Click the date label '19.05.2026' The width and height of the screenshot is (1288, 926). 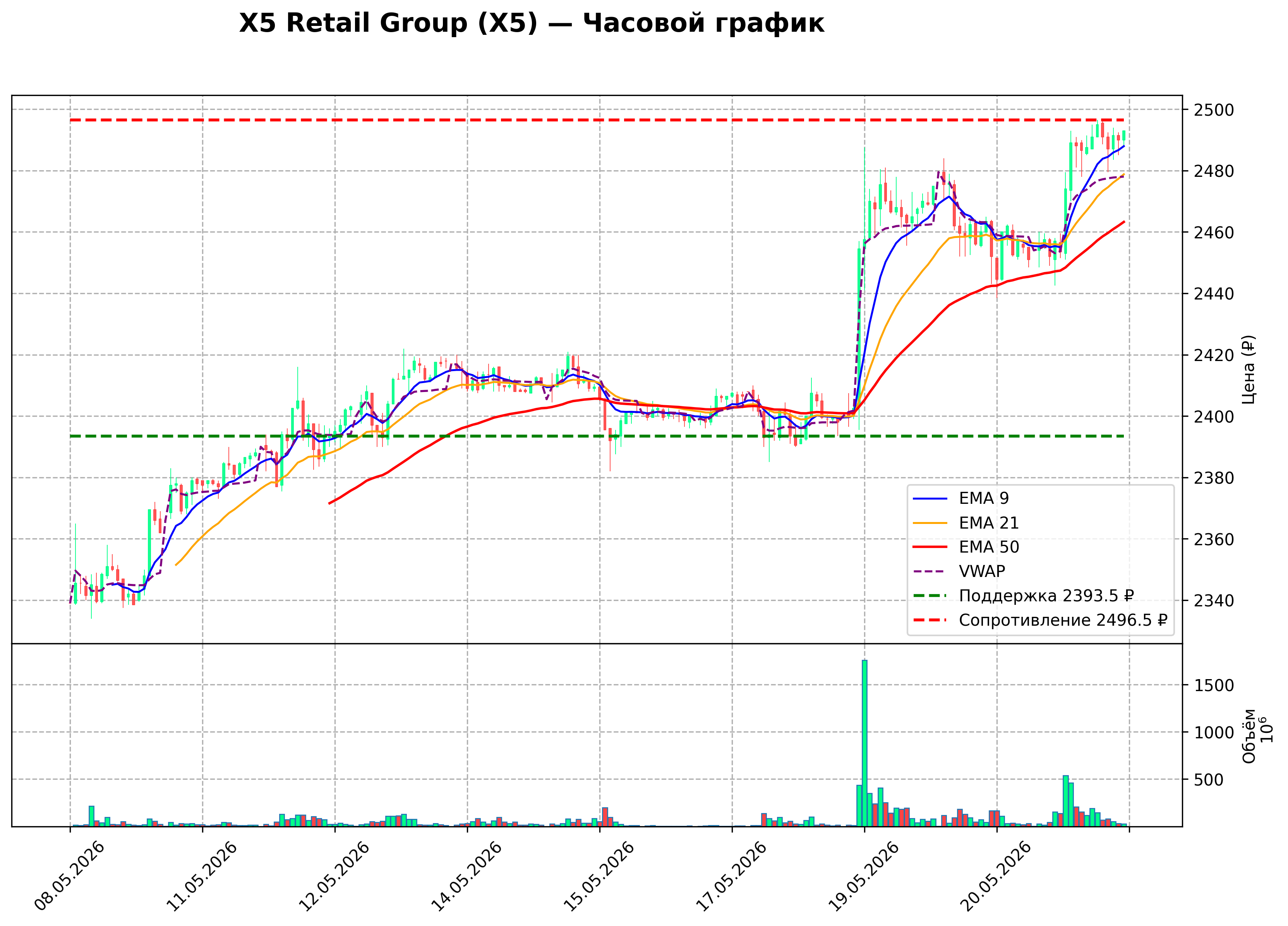coord(864,876)
